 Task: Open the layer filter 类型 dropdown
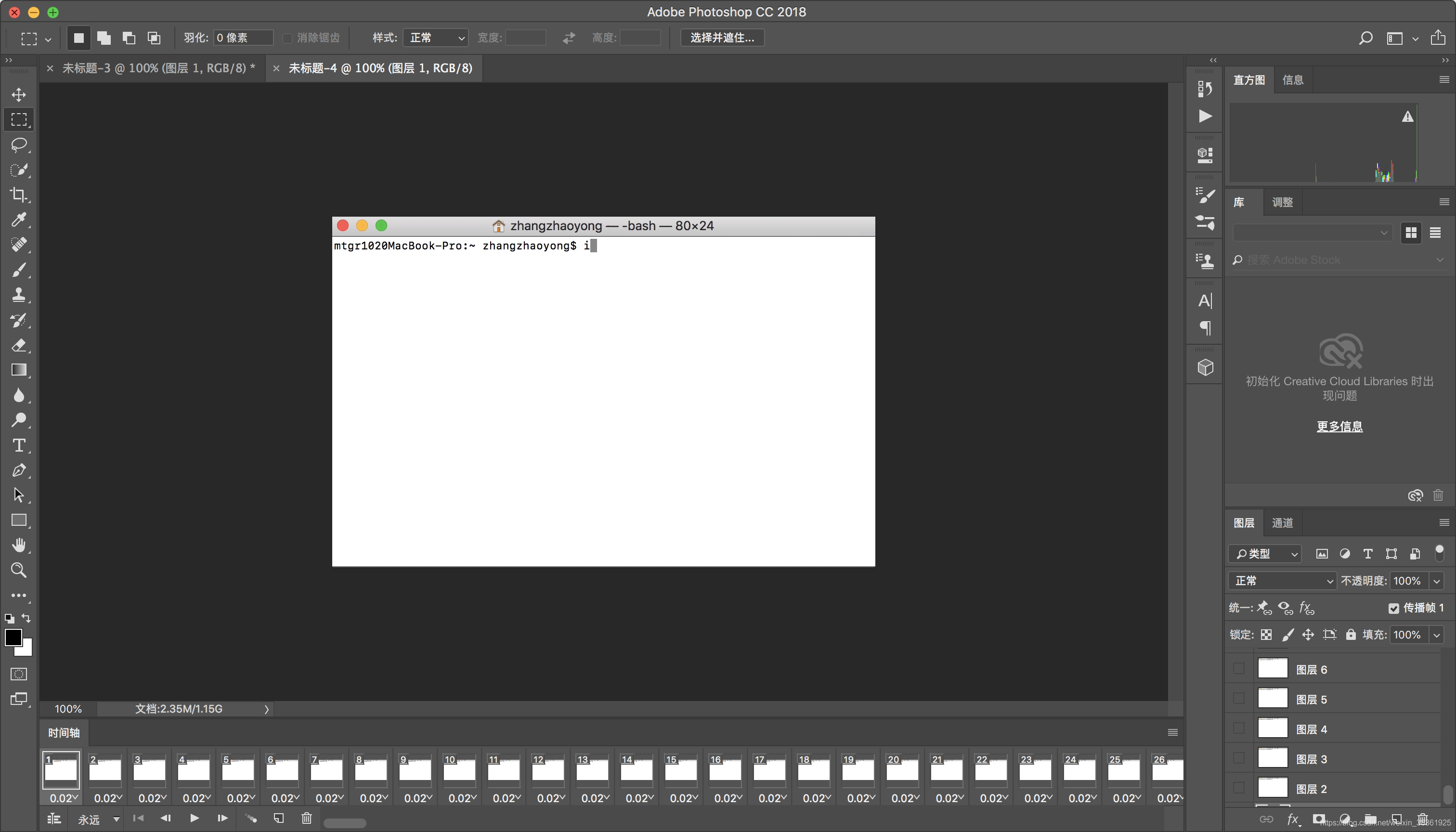[1264, 553]
